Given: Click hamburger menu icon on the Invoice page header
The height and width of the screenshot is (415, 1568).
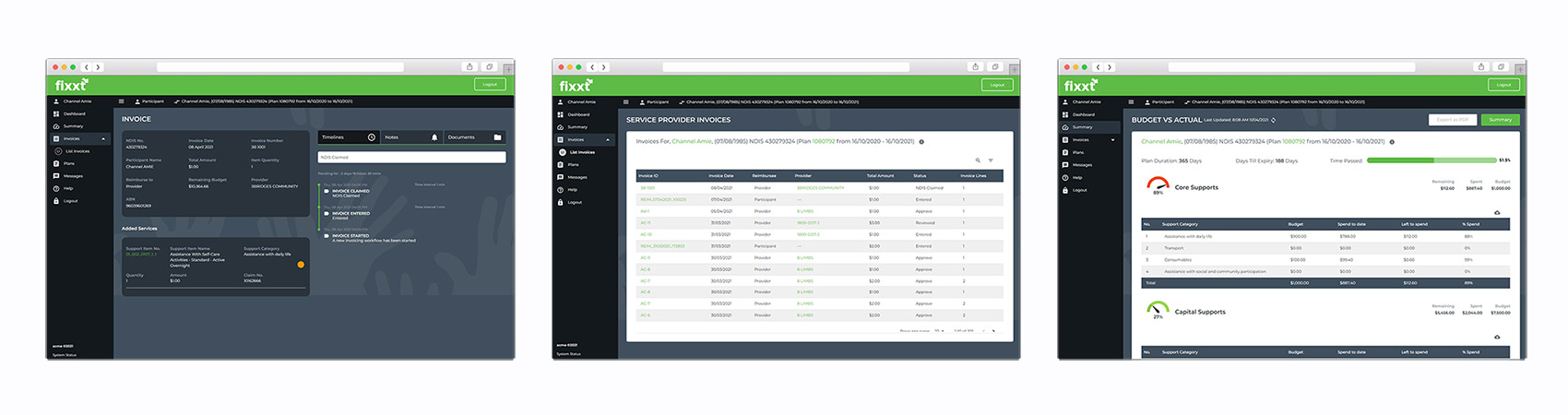Looking at the screenshot, I should point(121,101).
